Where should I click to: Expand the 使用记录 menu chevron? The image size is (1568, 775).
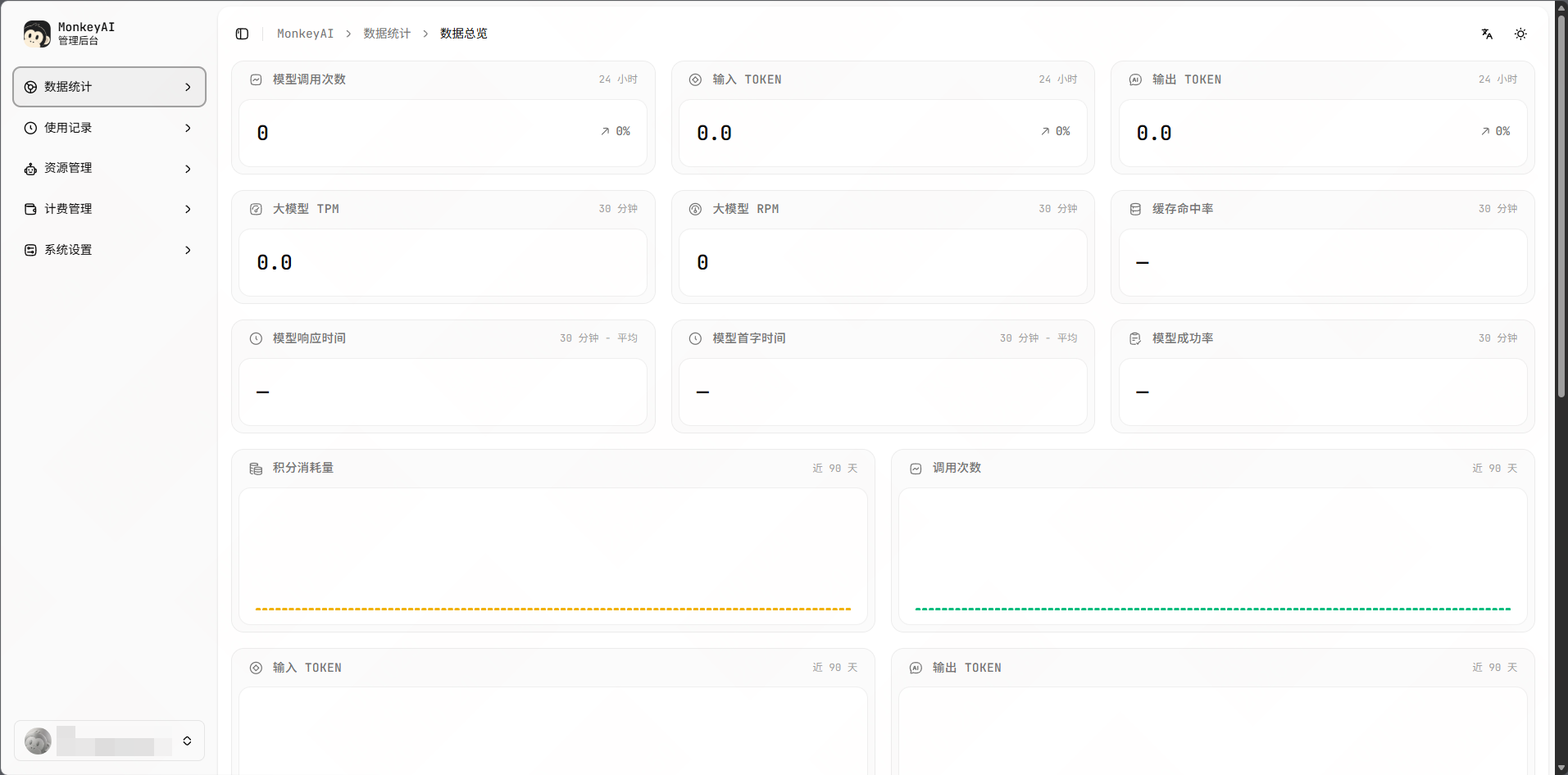[188, 128]
